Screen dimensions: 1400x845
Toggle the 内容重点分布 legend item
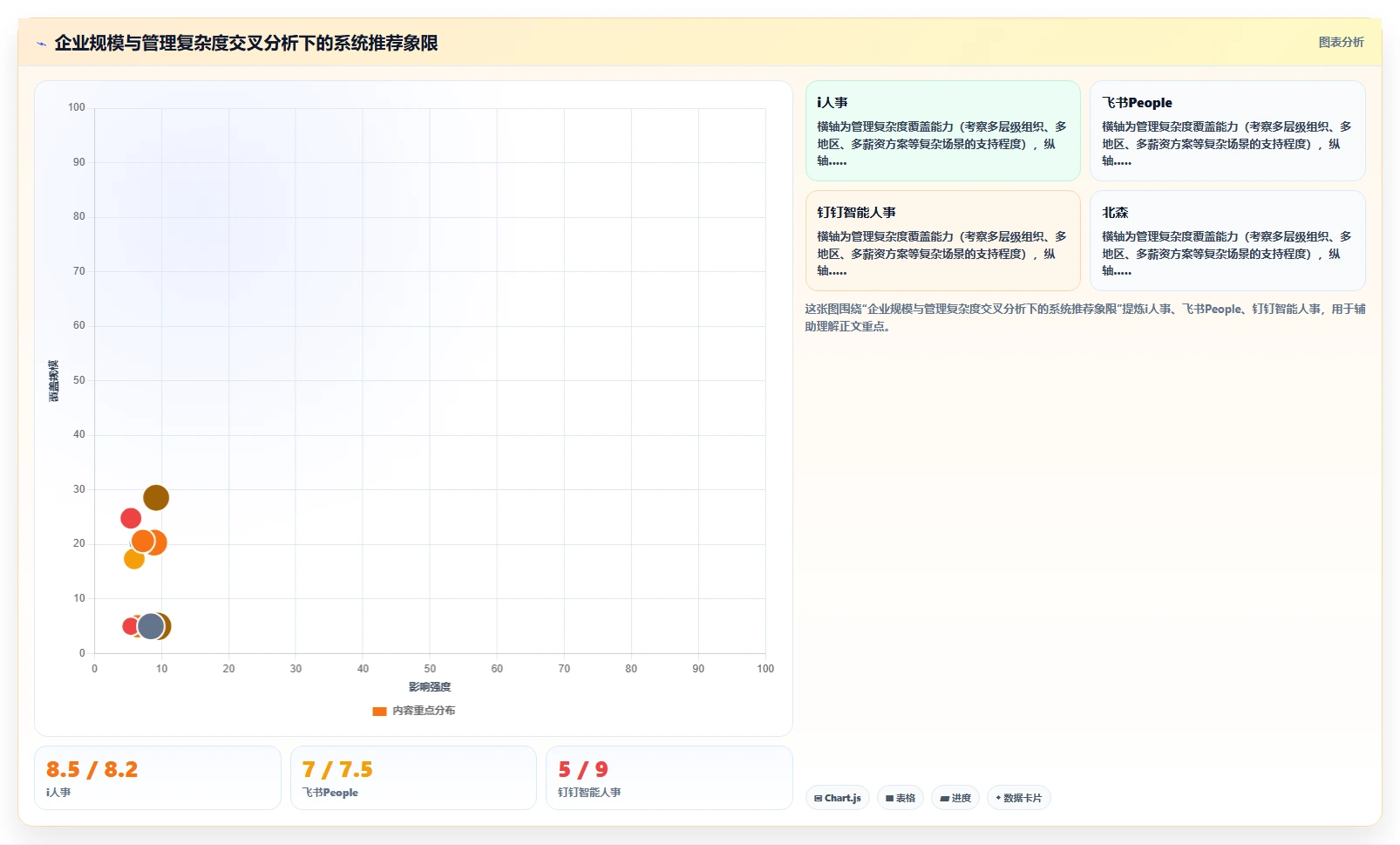[414, 711]
